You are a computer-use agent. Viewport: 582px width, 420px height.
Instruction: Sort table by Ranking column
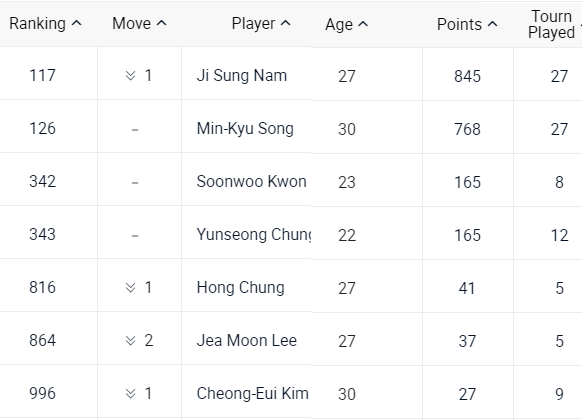click(45, 23)
